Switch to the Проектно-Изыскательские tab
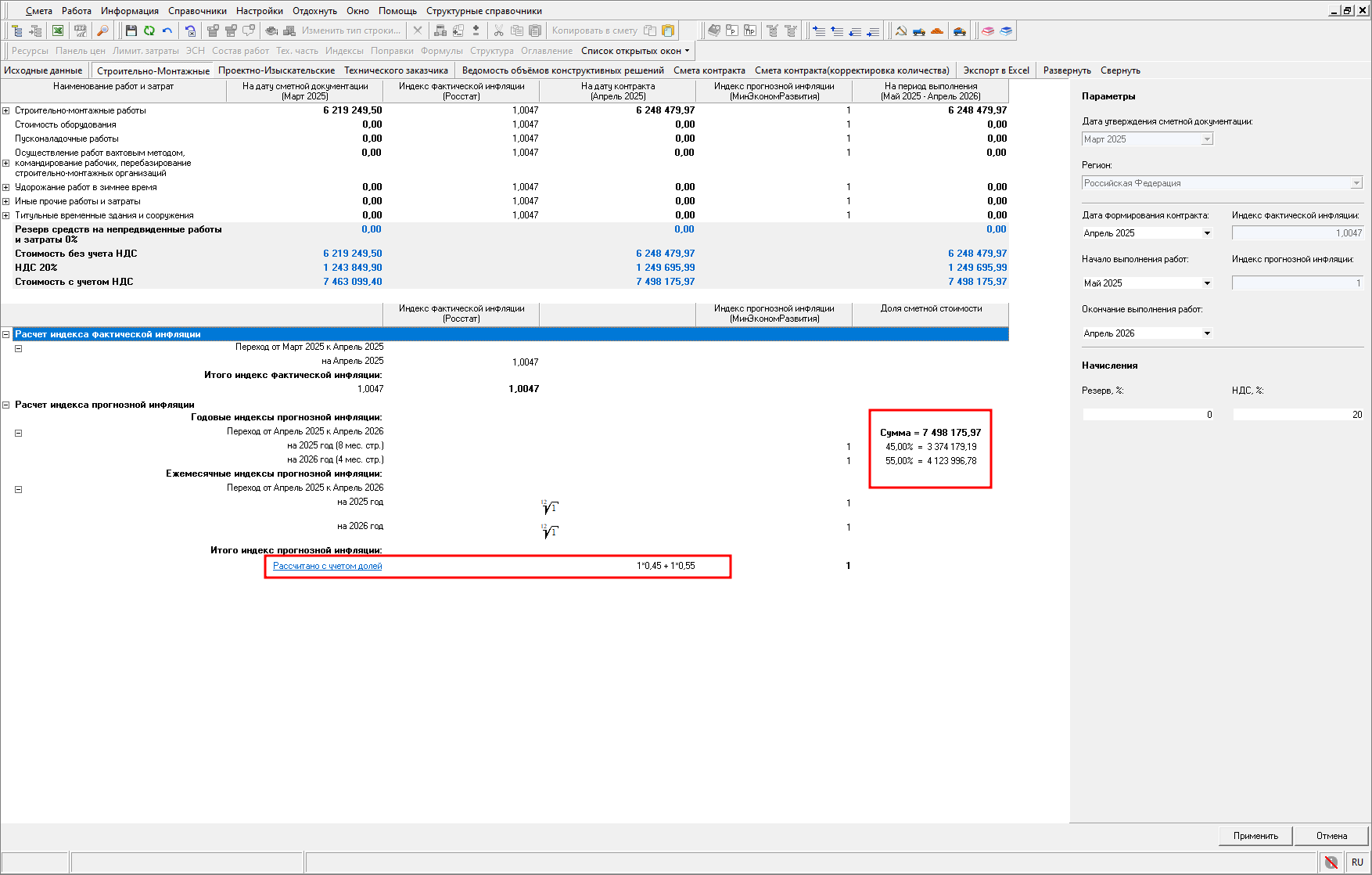 276,70
